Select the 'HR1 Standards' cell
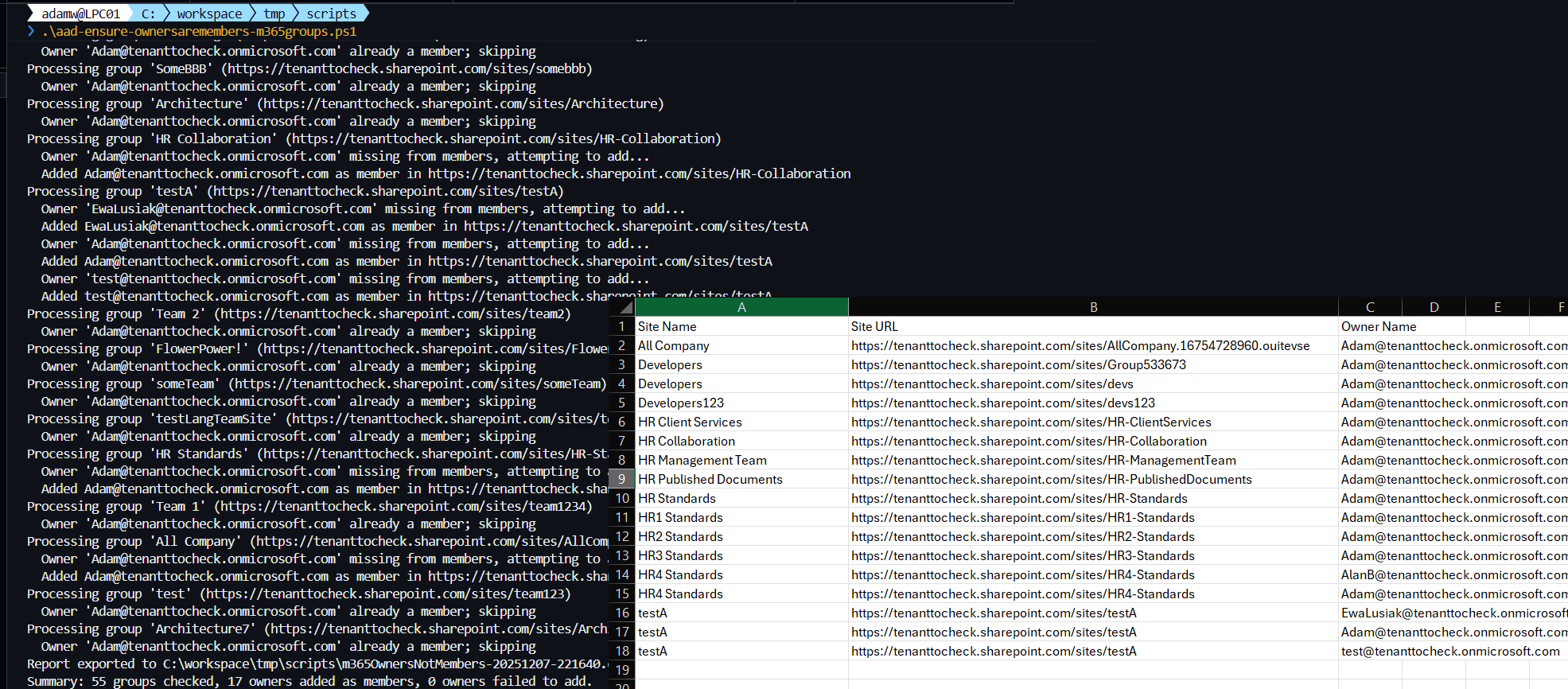 (x=741, y=517)
